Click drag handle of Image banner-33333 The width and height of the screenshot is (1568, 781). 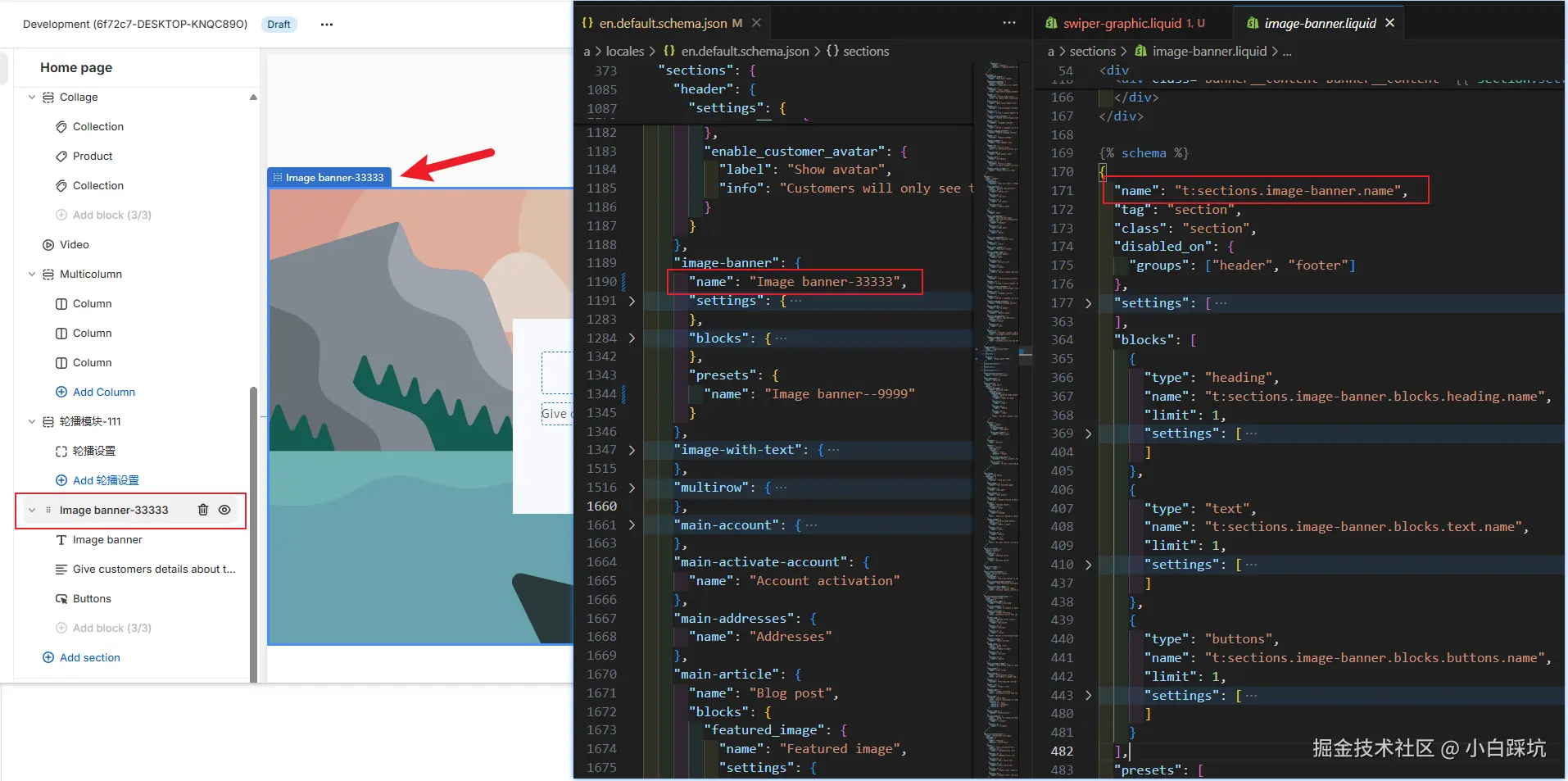48,510
